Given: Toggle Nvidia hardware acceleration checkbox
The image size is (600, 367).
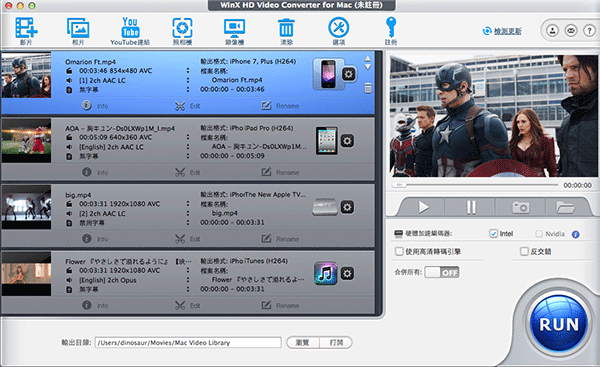Looking at the screenshot, I should 539,233.
